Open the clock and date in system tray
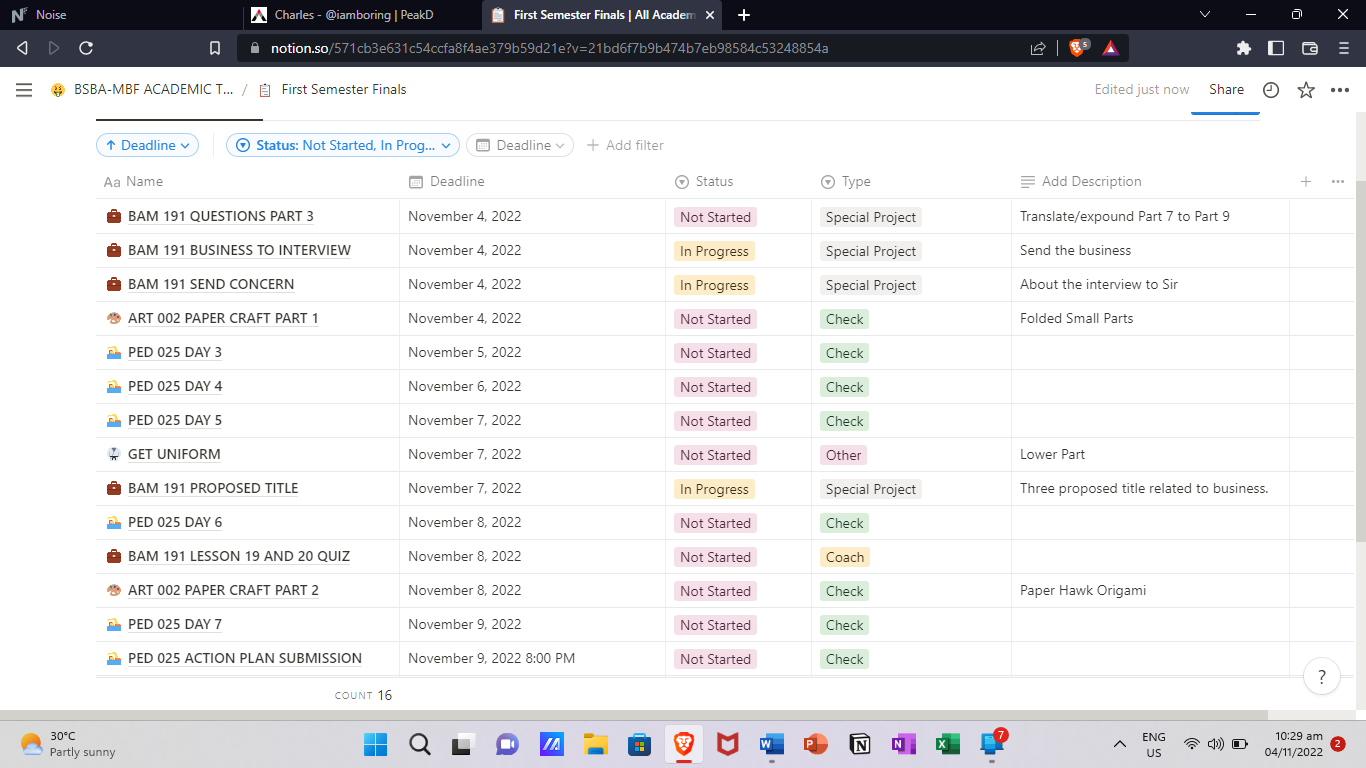The width and height of the screenshot is (1366, 768). pyautogui.click(x=1294, y=744)
